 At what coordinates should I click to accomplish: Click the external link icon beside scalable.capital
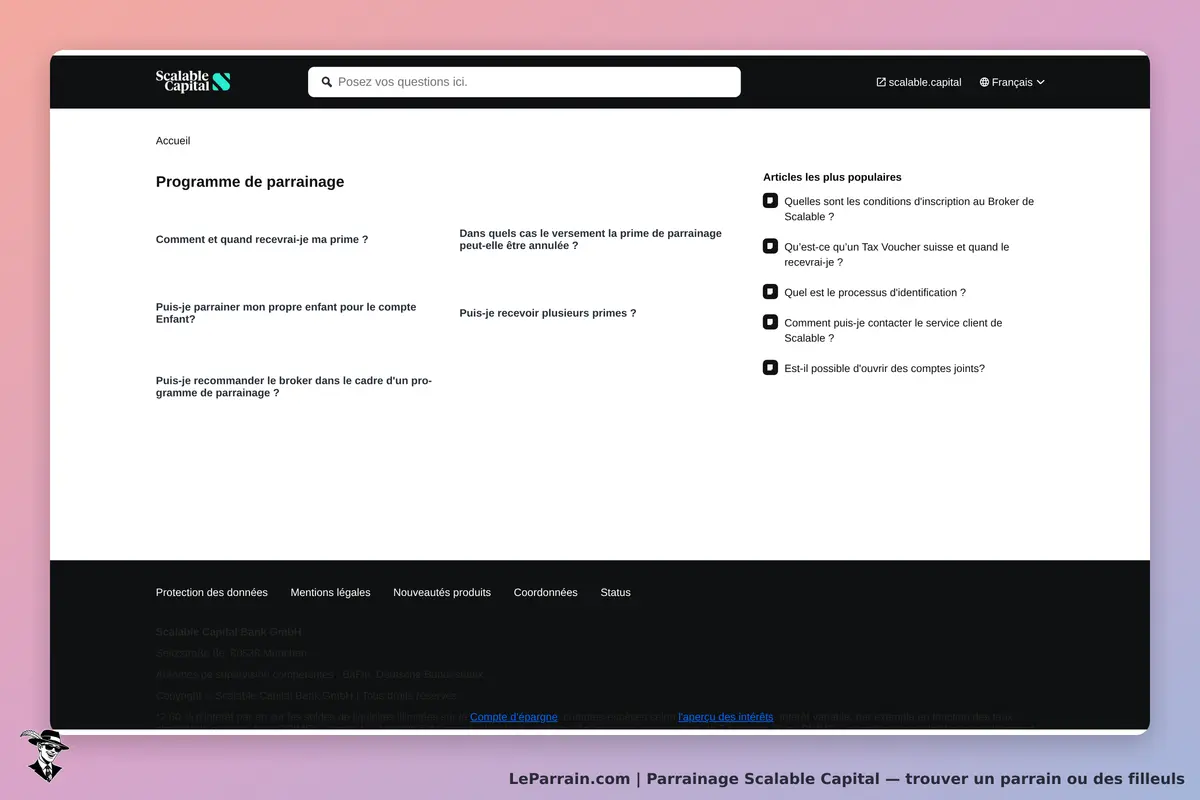881,82
